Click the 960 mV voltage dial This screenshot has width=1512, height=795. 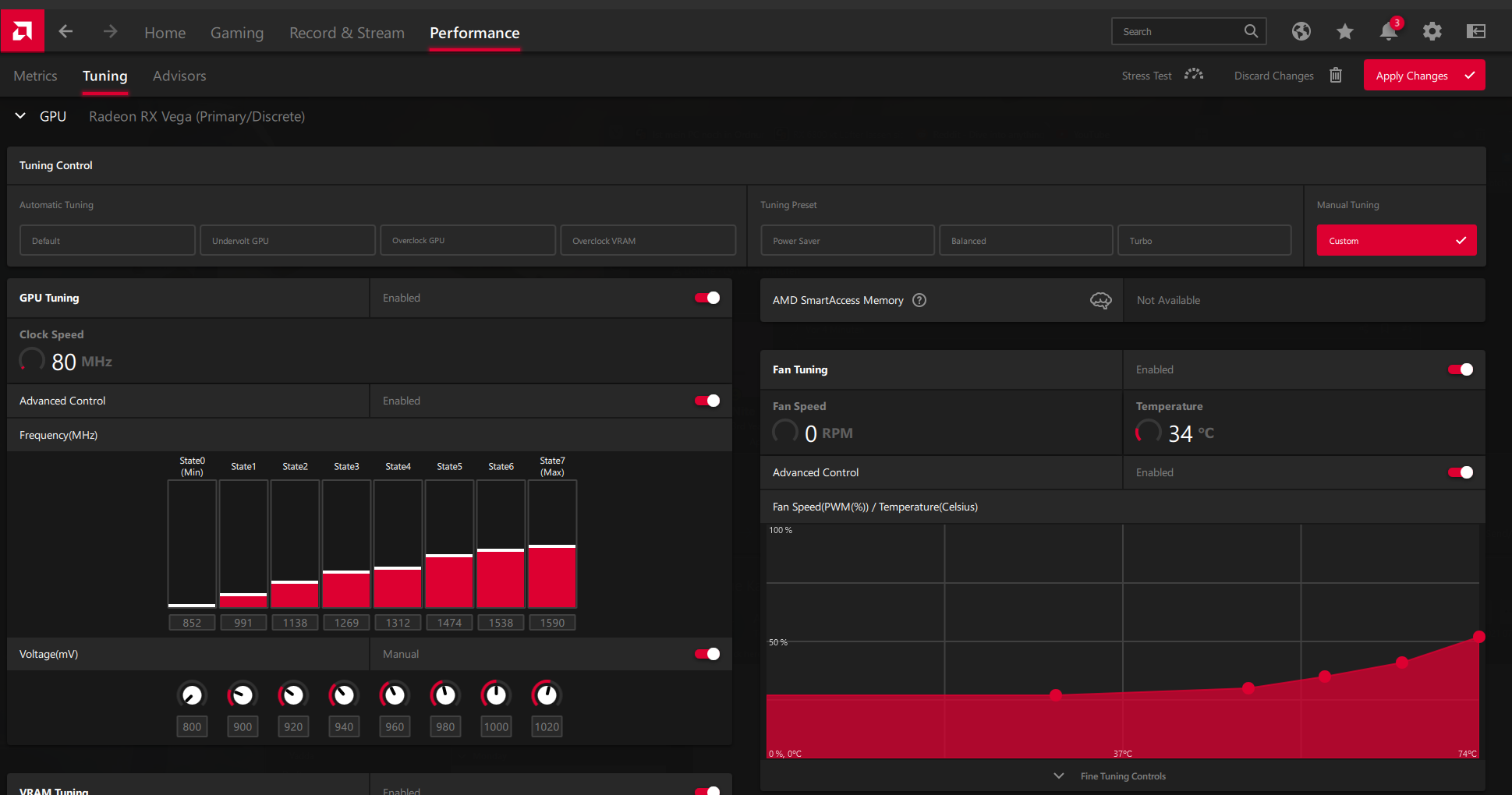coord(395,694)
